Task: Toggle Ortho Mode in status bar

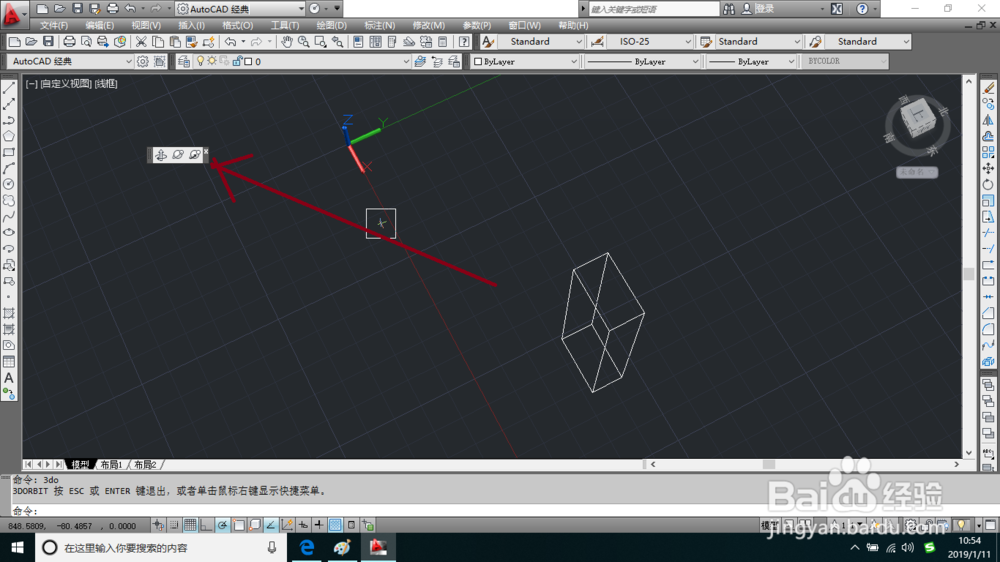Action: tap(206, 525)
